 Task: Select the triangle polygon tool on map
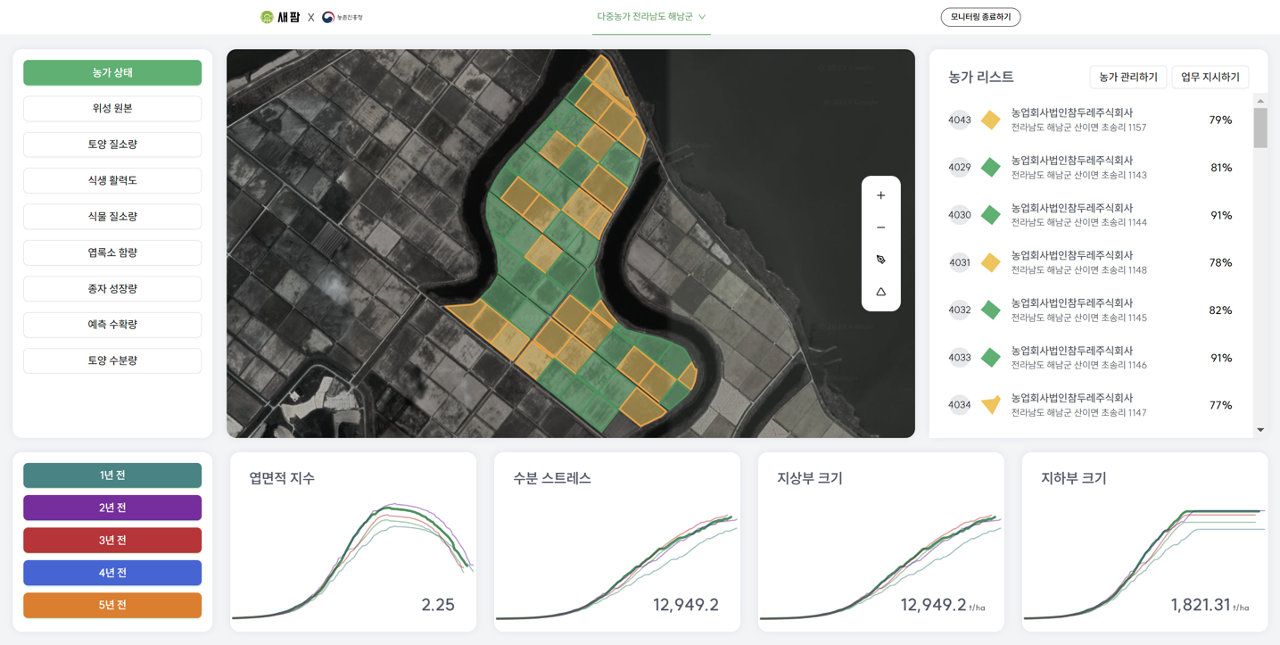click(x=881, y=292)
